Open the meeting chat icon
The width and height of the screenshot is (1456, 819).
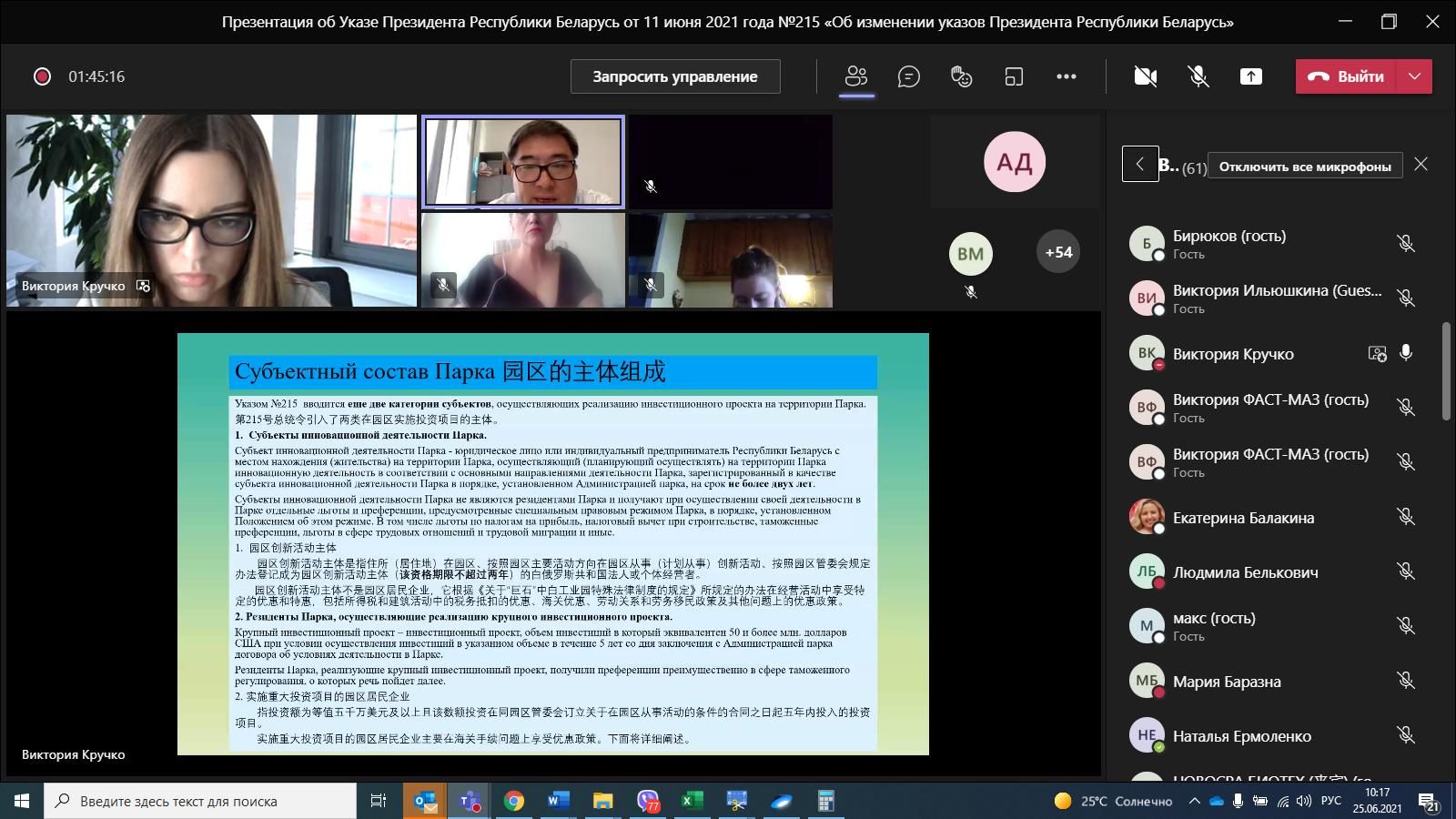pos(908,76)
